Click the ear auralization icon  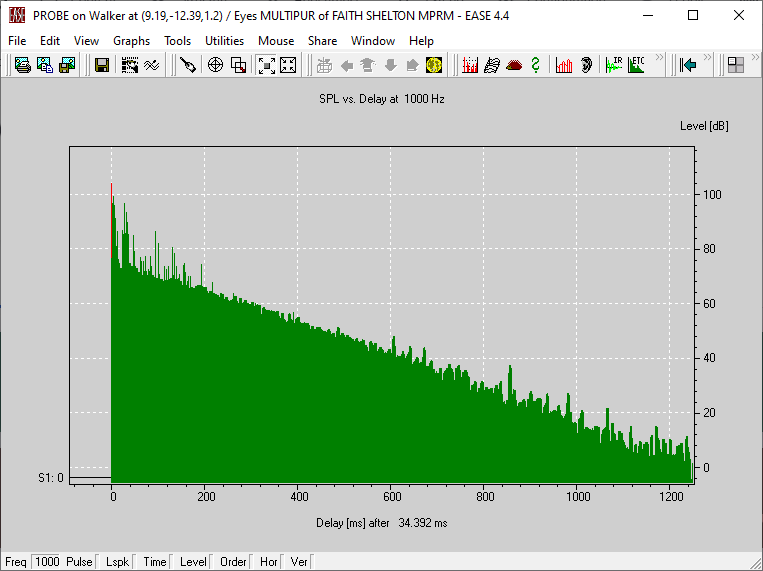click(586, 65)
